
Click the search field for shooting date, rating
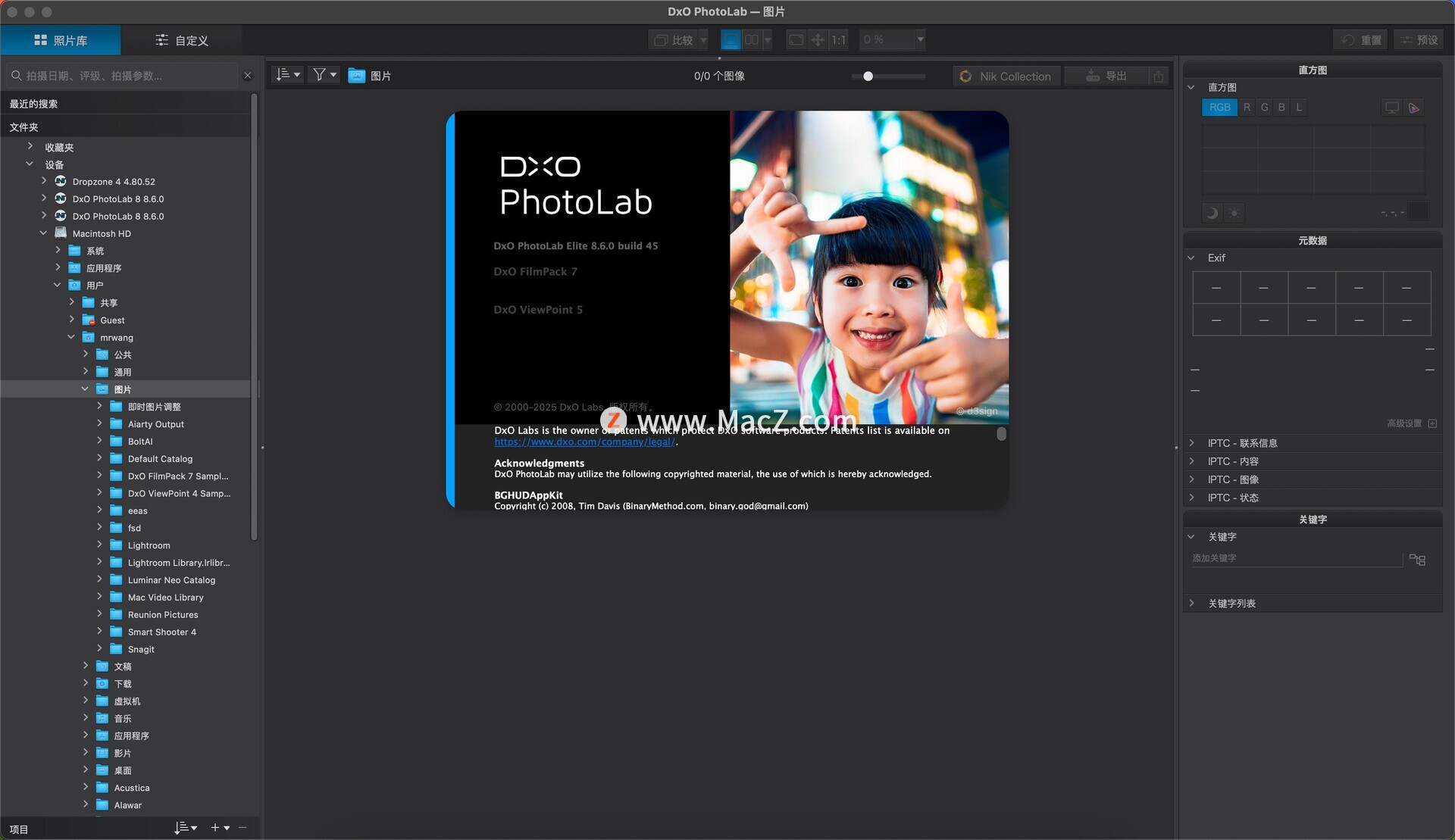pos(124,76)
